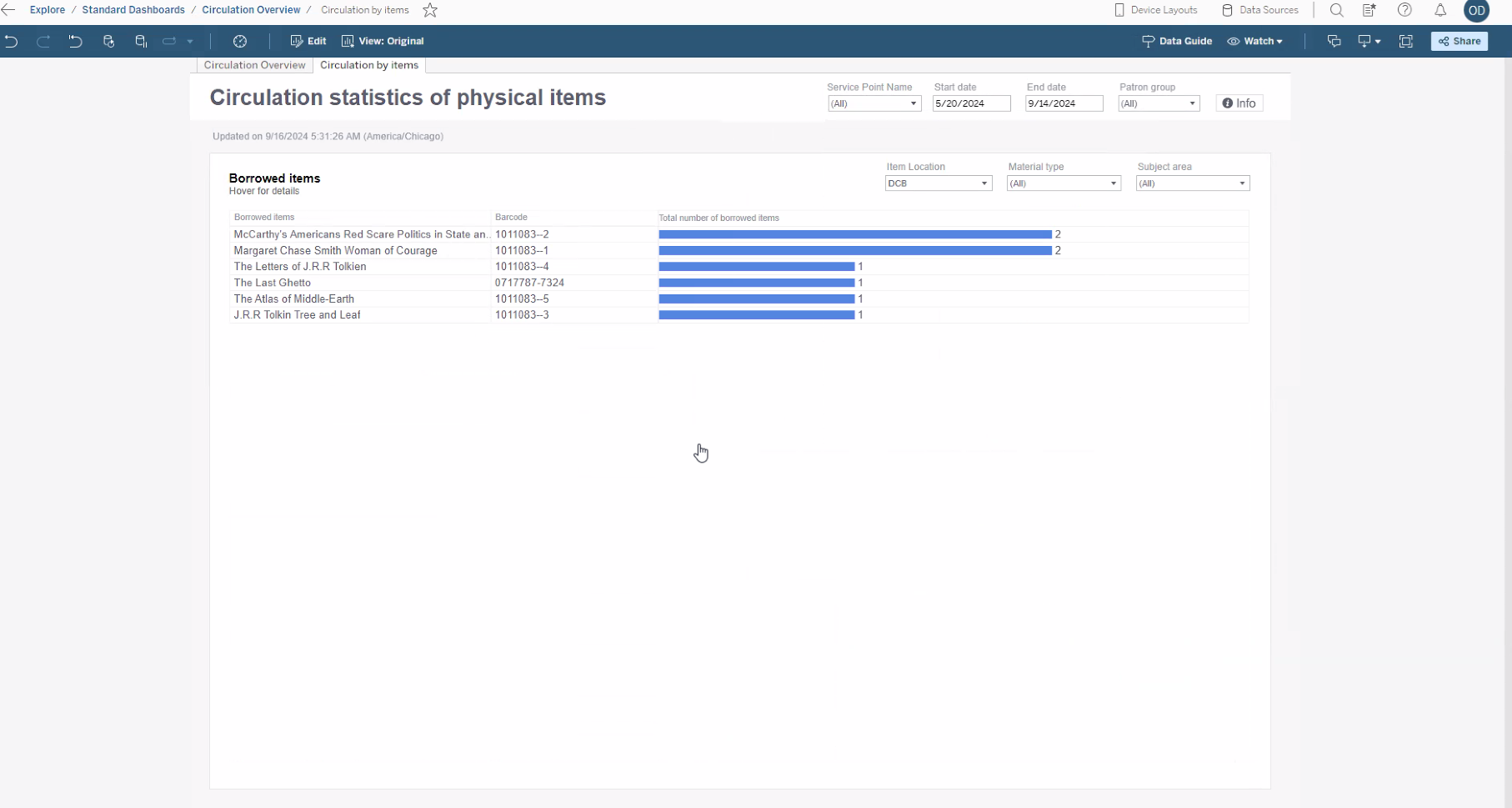Select The Last Ghetto item

[273, 283]
